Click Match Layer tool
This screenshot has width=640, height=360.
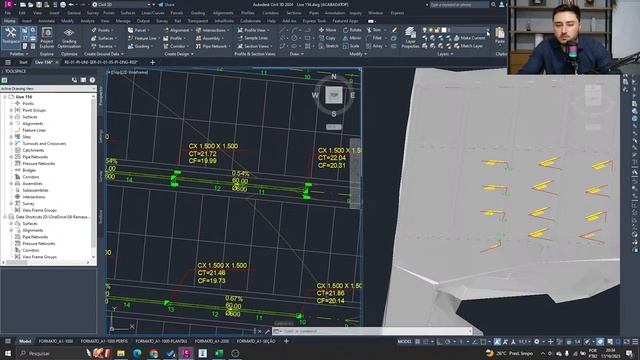[468, 46]
